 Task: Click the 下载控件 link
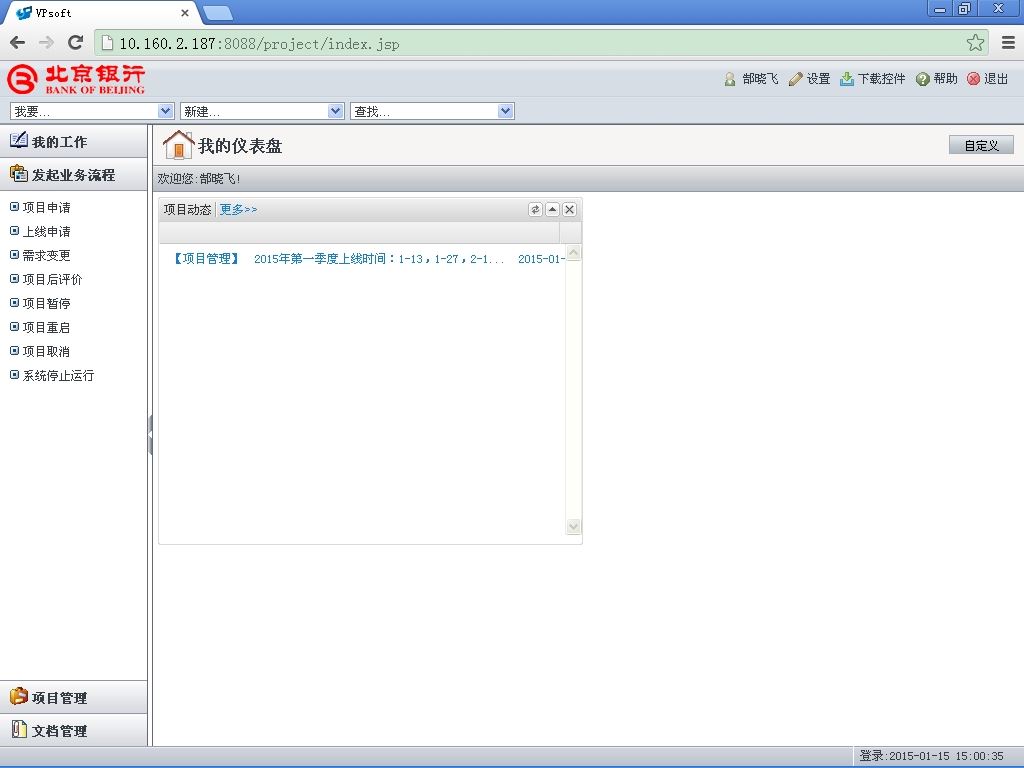[x=882, y=79]
